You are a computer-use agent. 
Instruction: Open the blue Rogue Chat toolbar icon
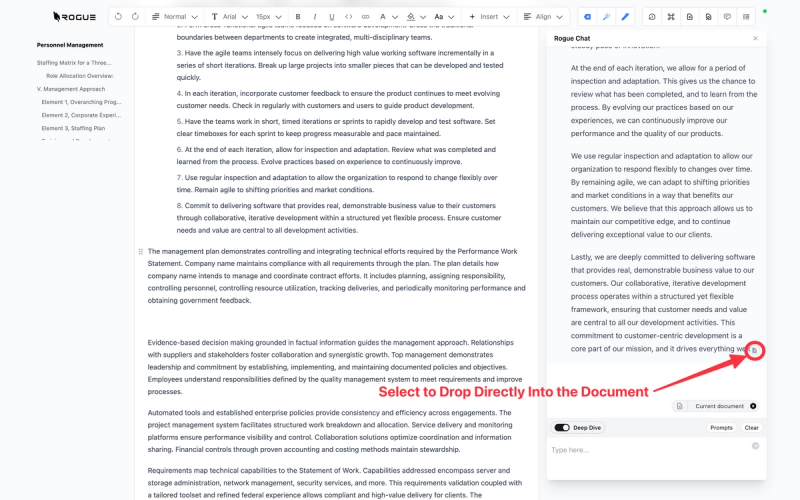pyautogui.click(x=588, y=17)
